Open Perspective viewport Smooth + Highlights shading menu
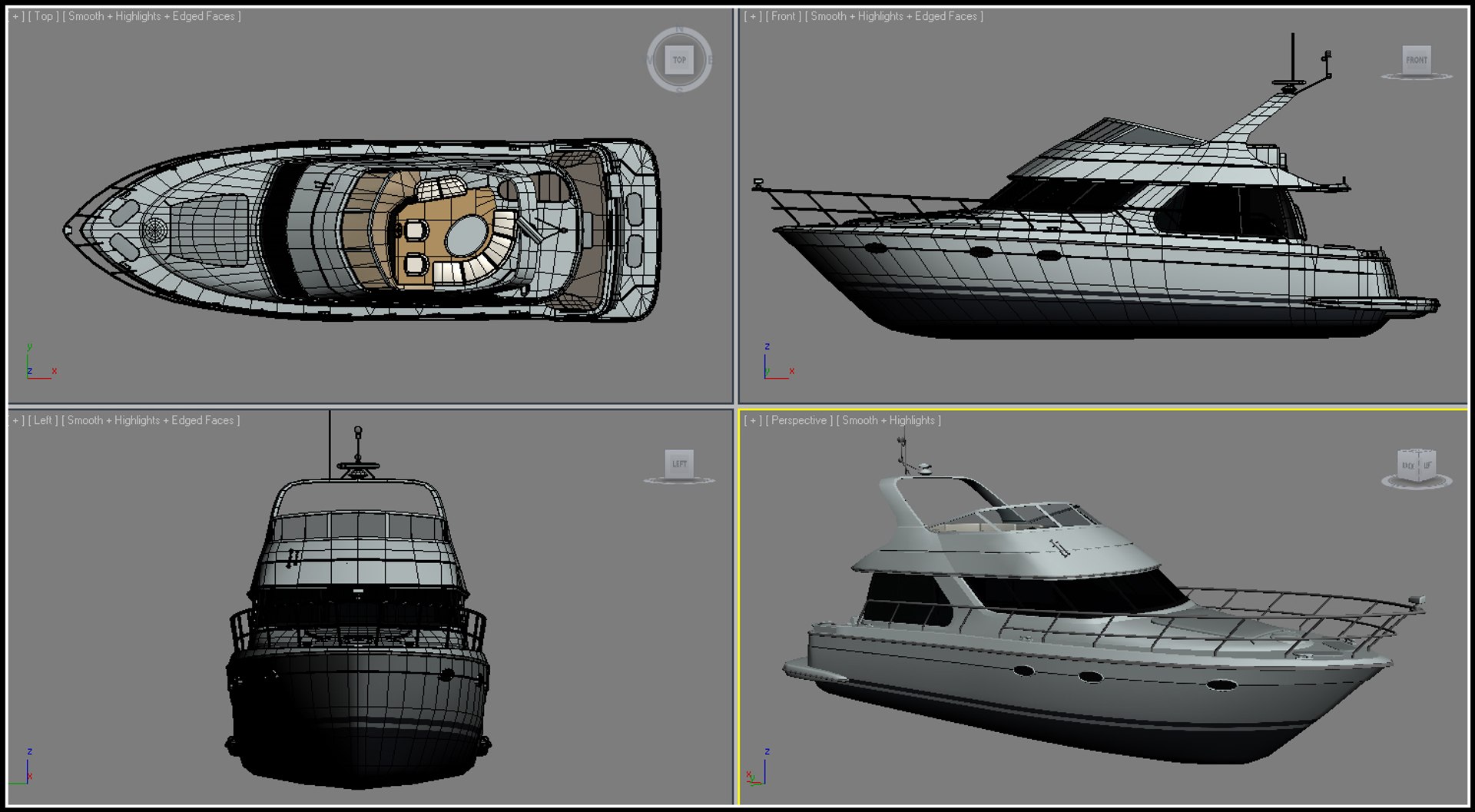 (889, 420)
